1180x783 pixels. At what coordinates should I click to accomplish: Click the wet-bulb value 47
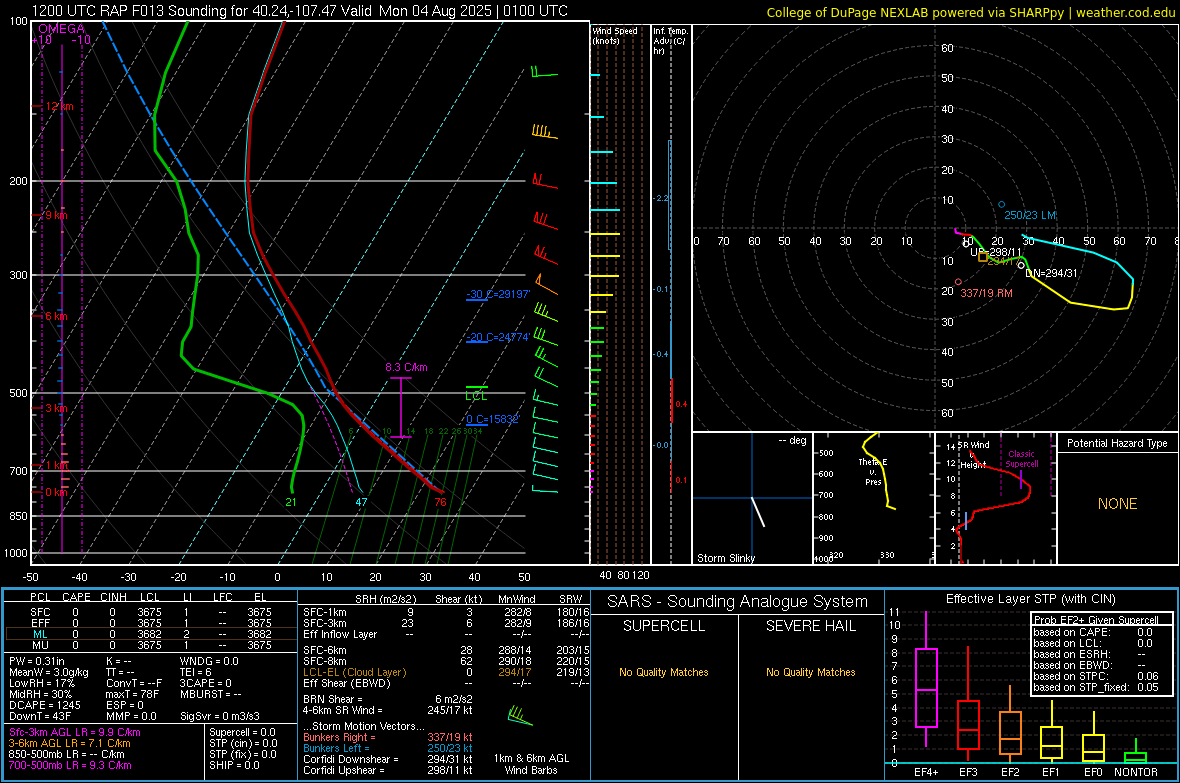click(x=361, y=502)
